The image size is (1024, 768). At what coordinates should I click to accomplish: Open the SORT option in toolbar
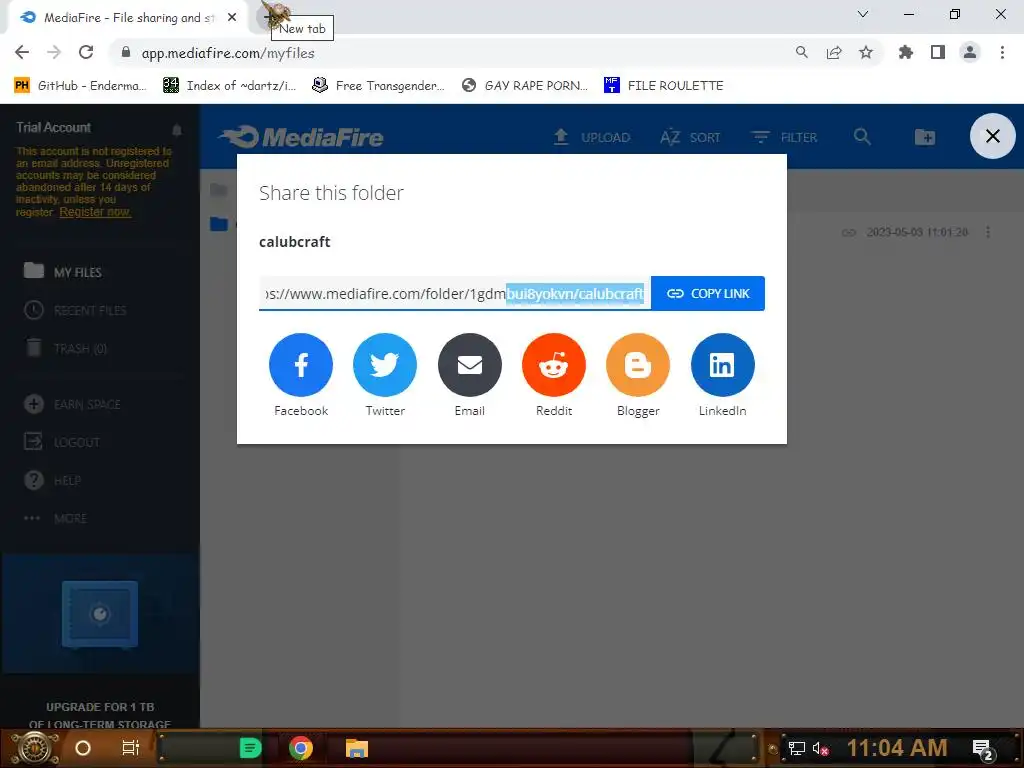pyautogui.click(x=690, y=137)
